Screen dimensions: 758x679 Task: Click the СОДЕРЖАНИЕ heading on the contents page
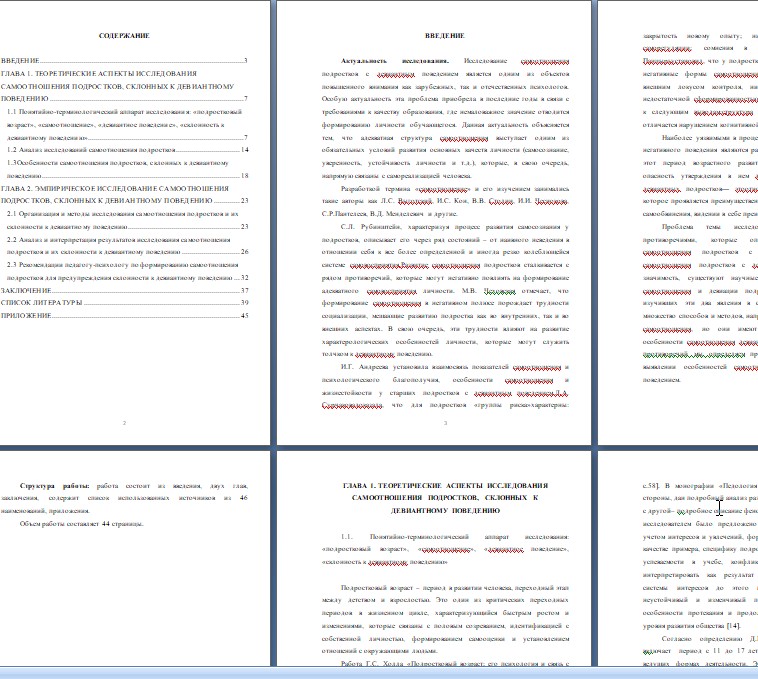tap(124, 36)
